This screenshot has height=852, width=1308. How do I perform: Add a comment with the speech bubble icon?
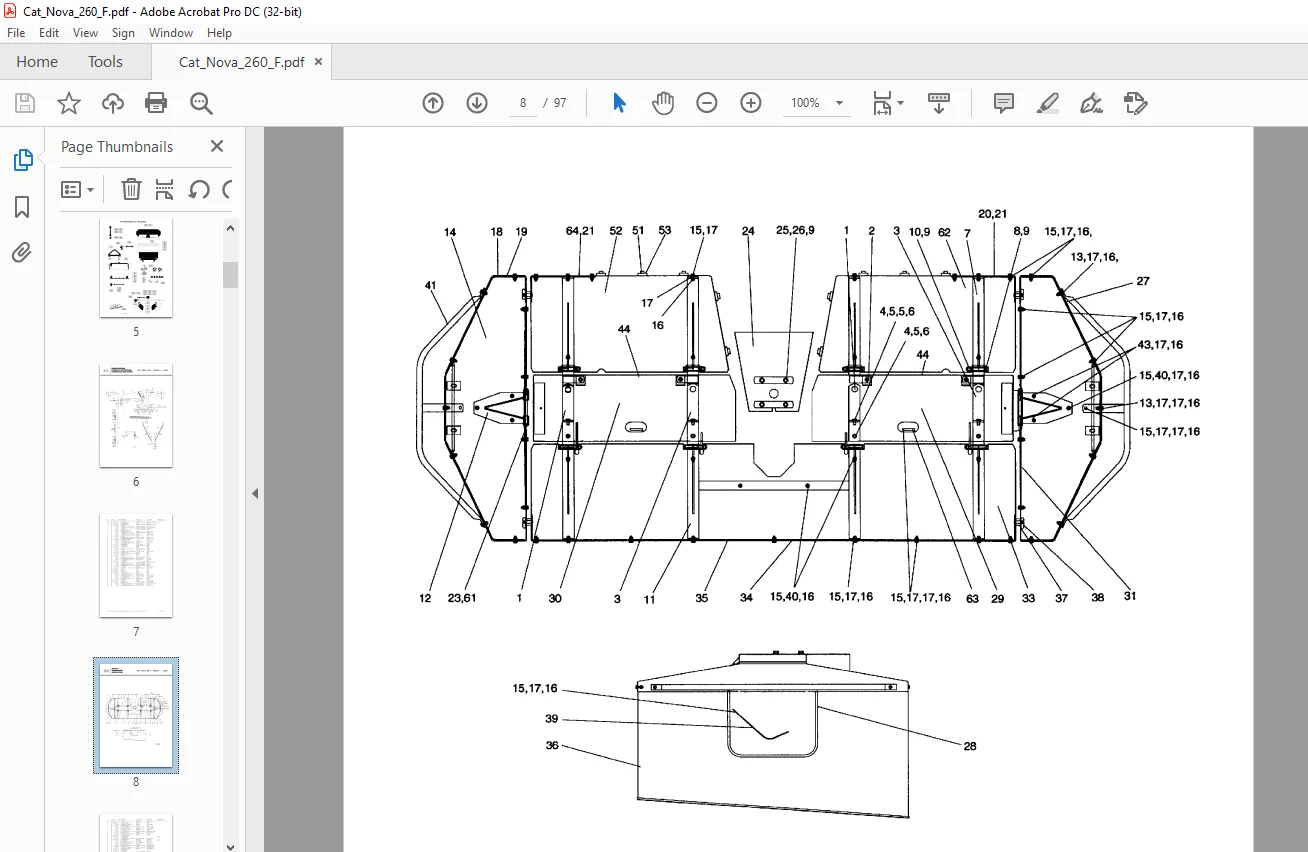pos(1004,103)
